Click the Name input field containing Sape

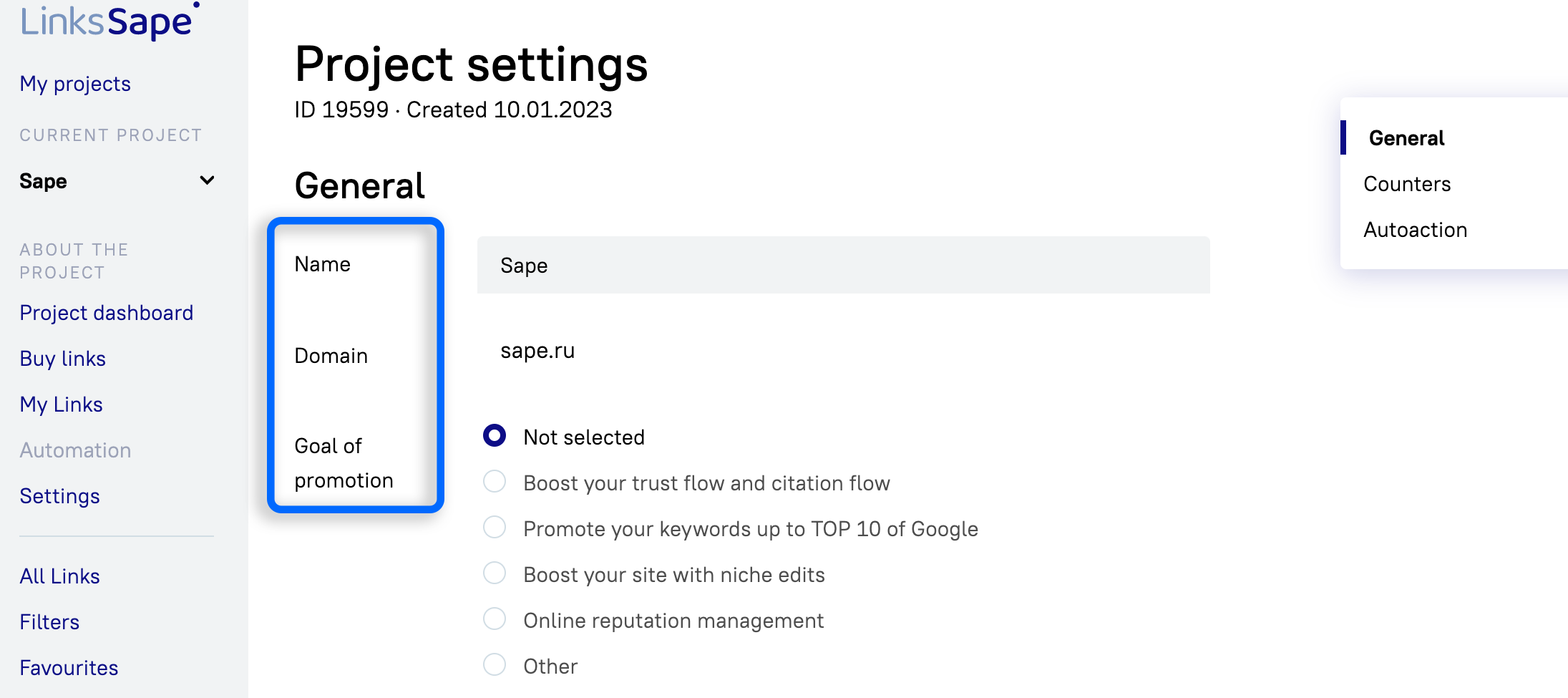tap(843, 265)
